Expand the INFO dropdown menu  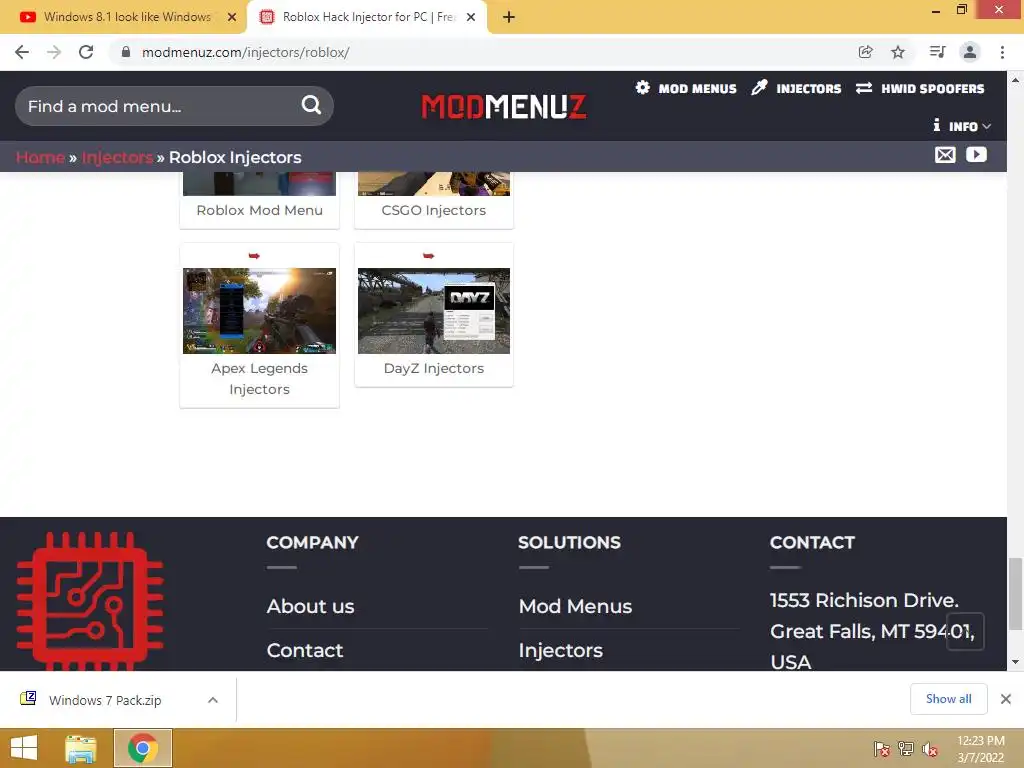(963, 126)
